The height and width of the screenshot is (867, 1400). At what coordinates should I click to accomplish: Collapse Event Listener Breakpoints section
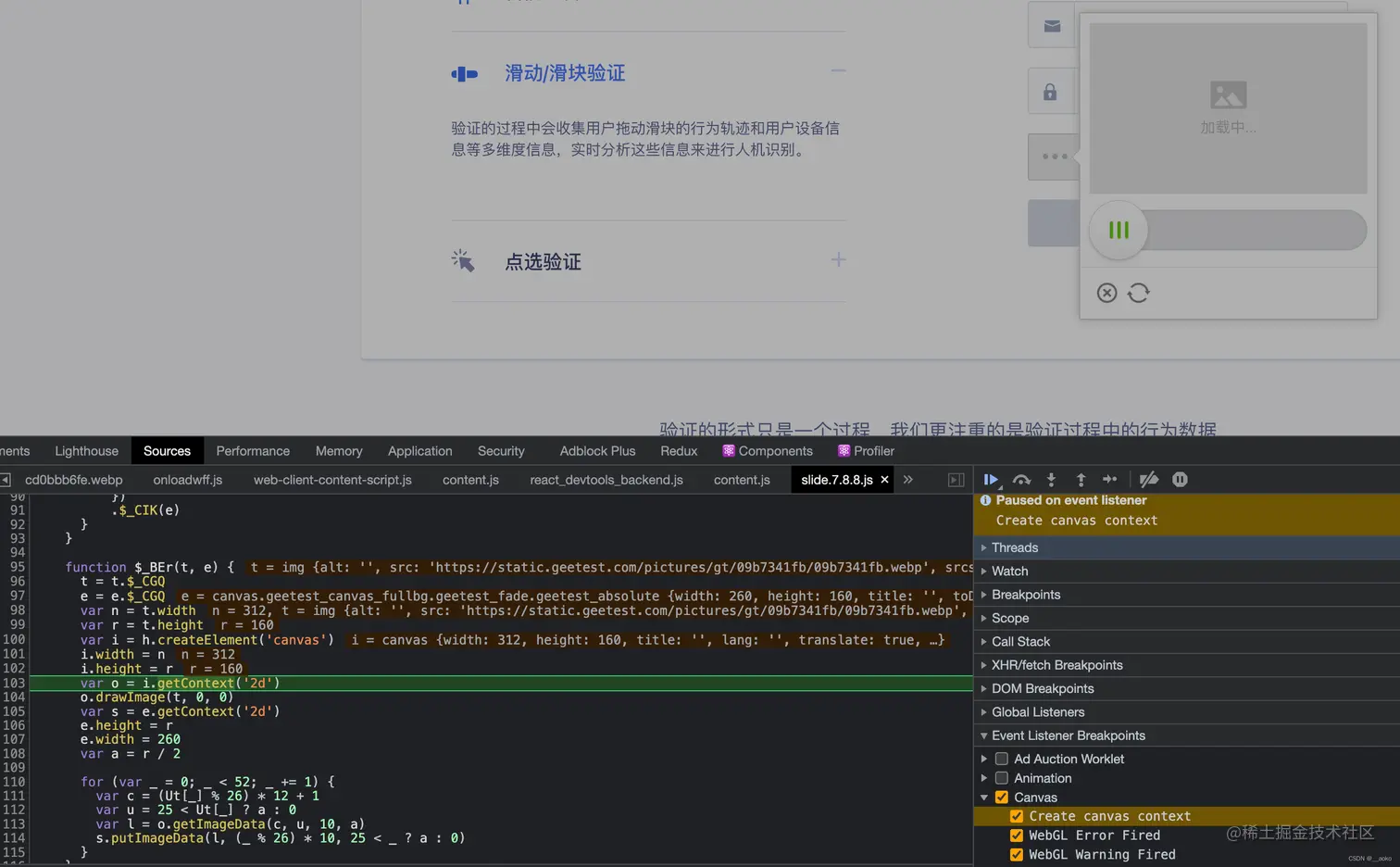[1187, 735]
